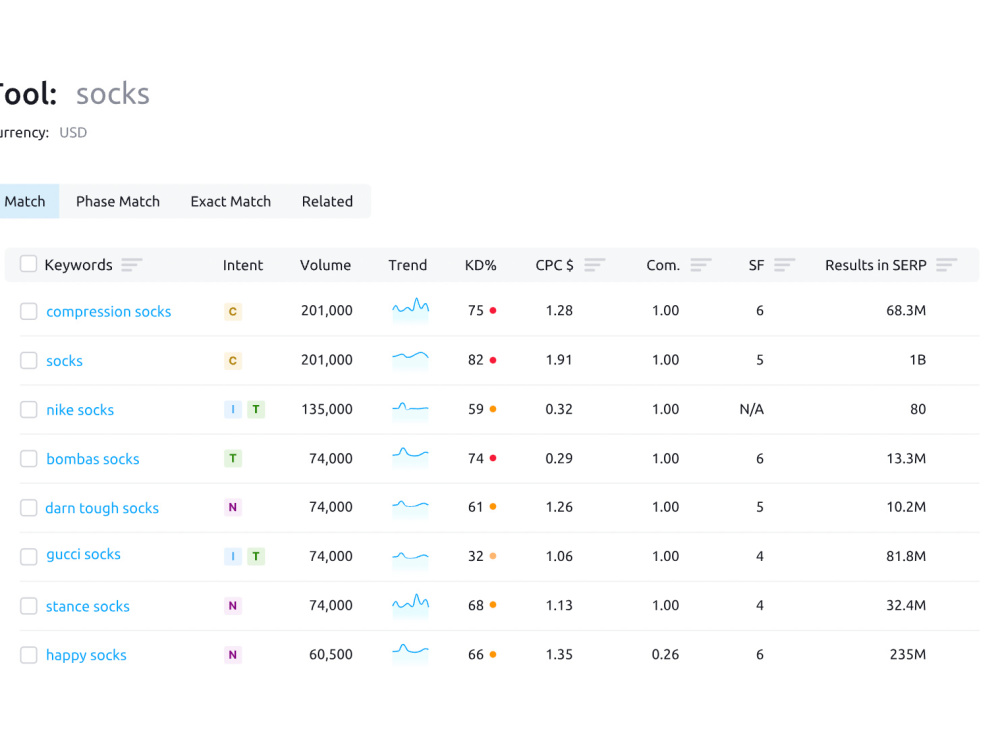Open the socks keyword link

[x=64, y=361]
